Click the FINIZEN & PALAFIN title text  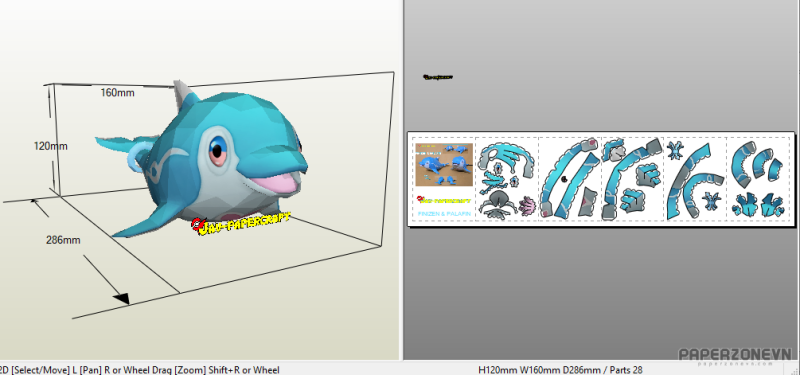point(444,214)
